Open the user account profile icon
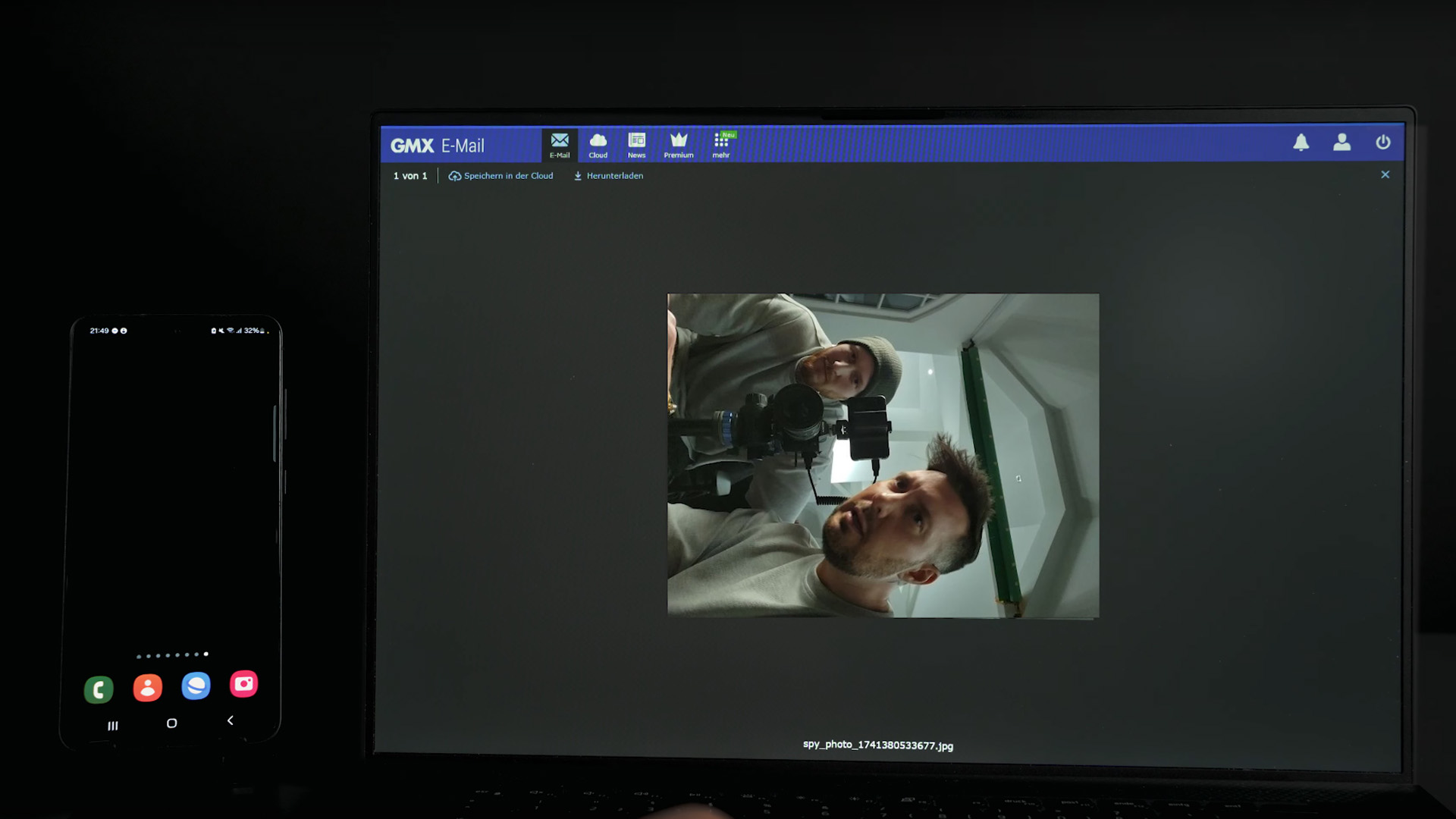The image size is (1456, 819). [x=1341, y=143]
